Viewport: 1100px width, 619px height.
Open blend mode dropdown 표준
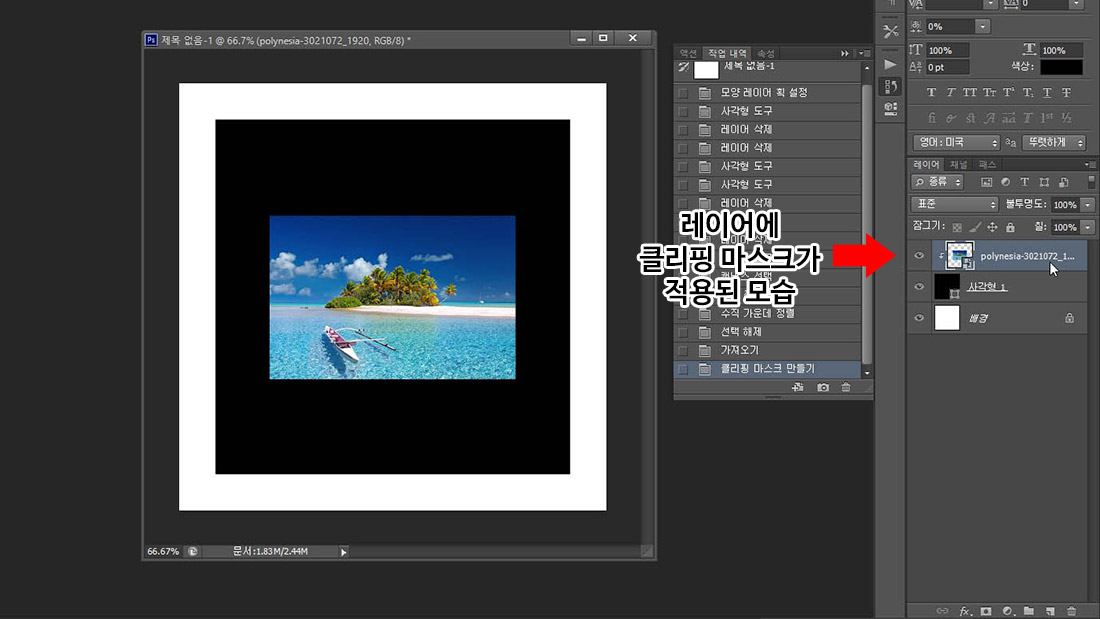click(954, 204)
